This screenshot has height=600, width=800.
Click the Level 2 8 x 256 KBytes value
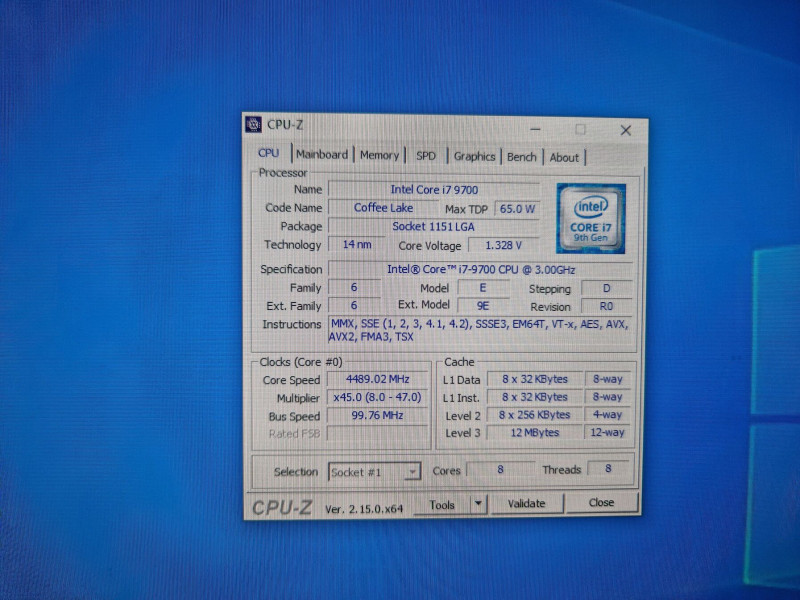535,415
